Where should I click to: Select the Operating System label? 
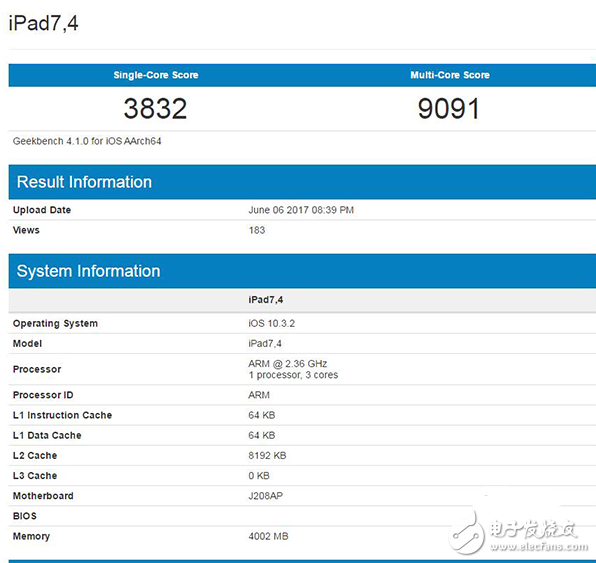click(x=55, y=324)
